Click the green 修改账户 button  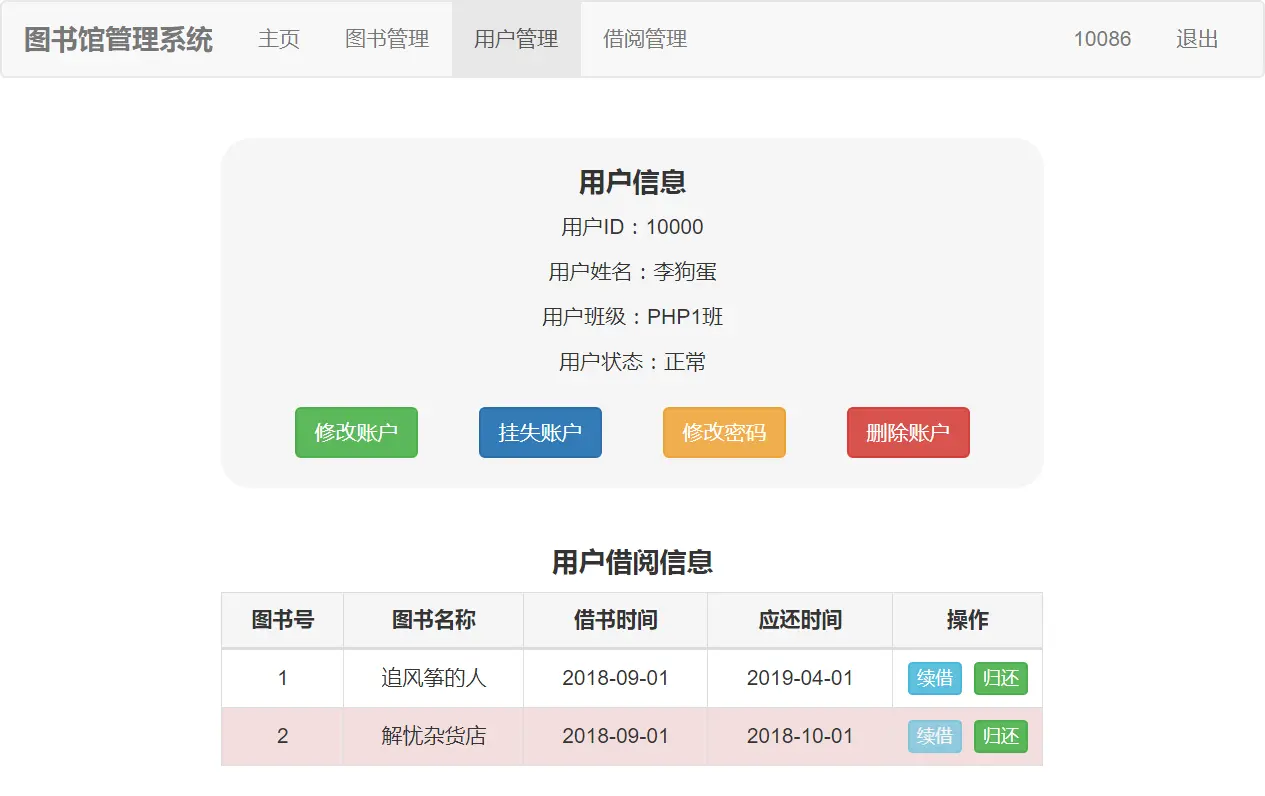[x=356, y=432]
